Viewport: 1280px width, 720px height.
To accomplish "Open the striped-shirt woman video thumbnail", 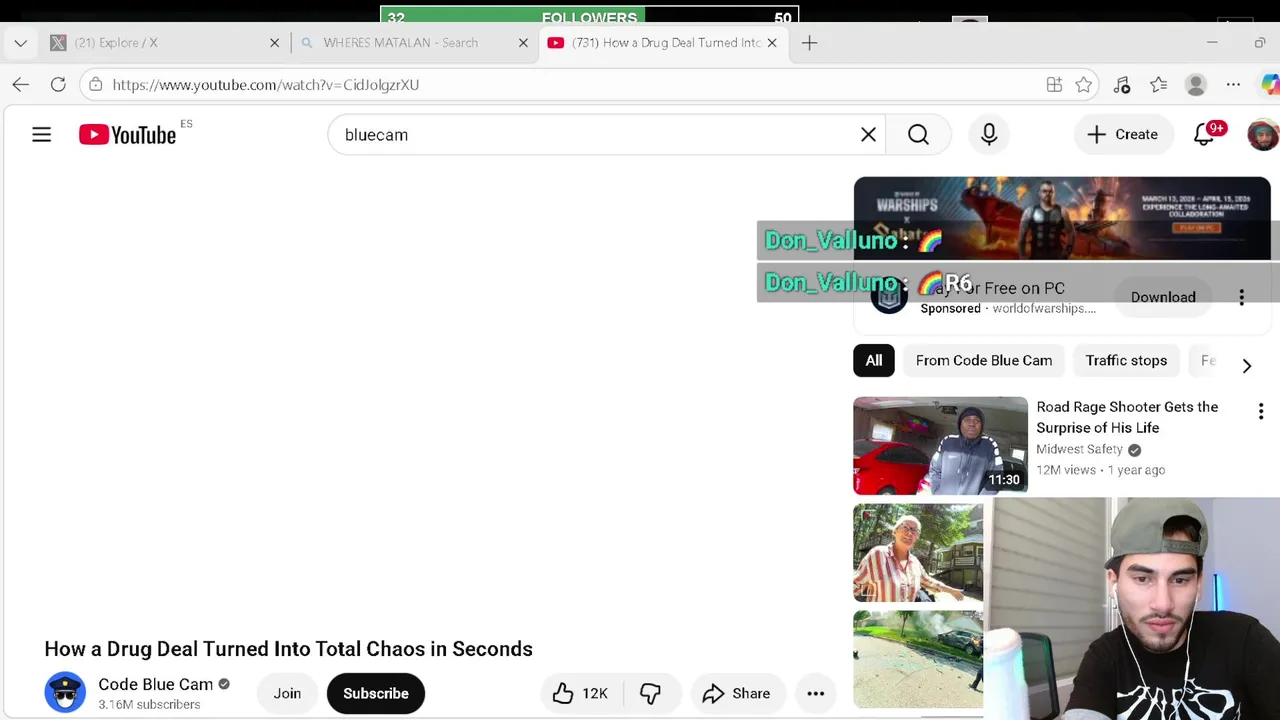I will (918, 552).
